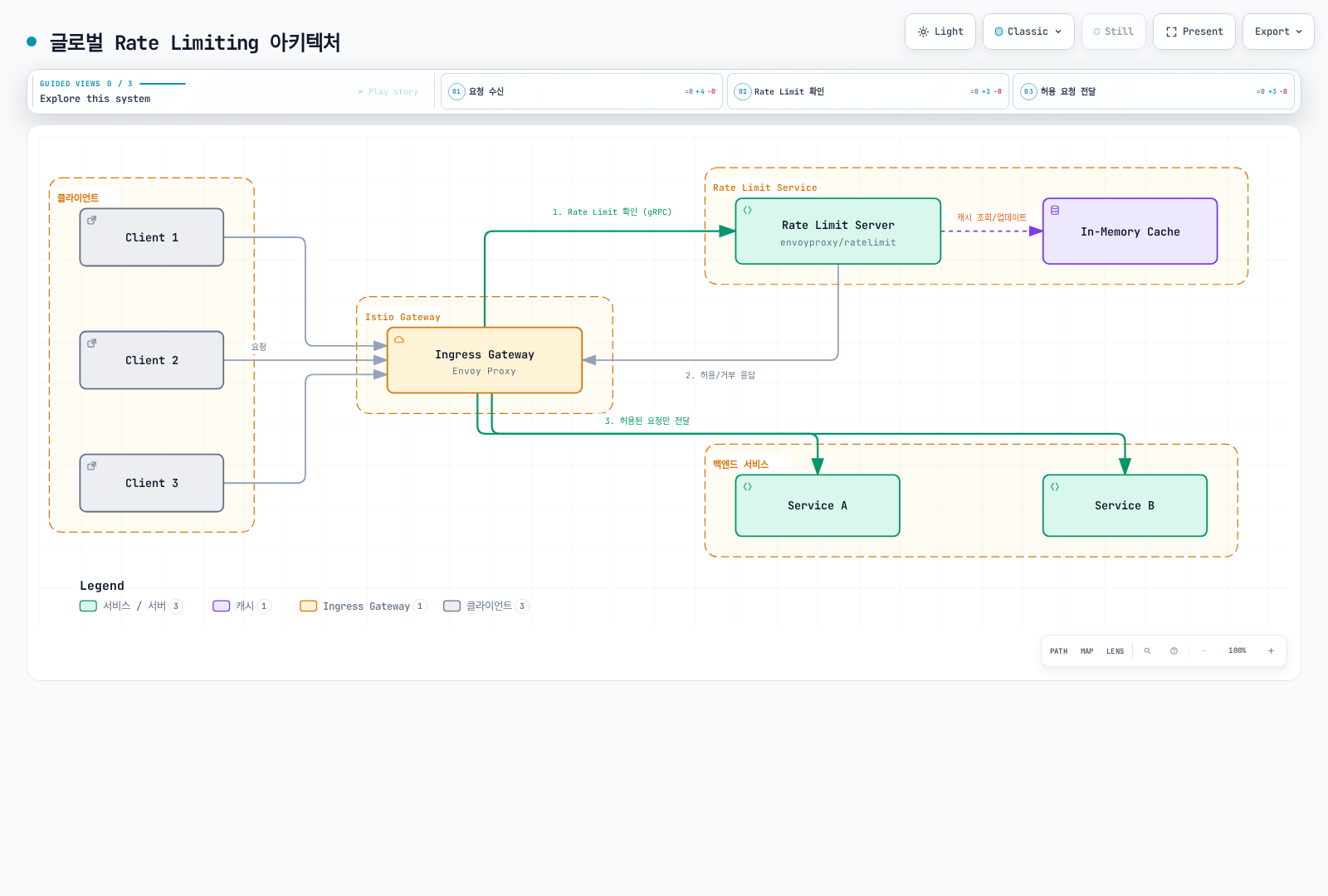Click the 클라이언트 group label
Screen dimensions: 1328x896
(77, 197)
